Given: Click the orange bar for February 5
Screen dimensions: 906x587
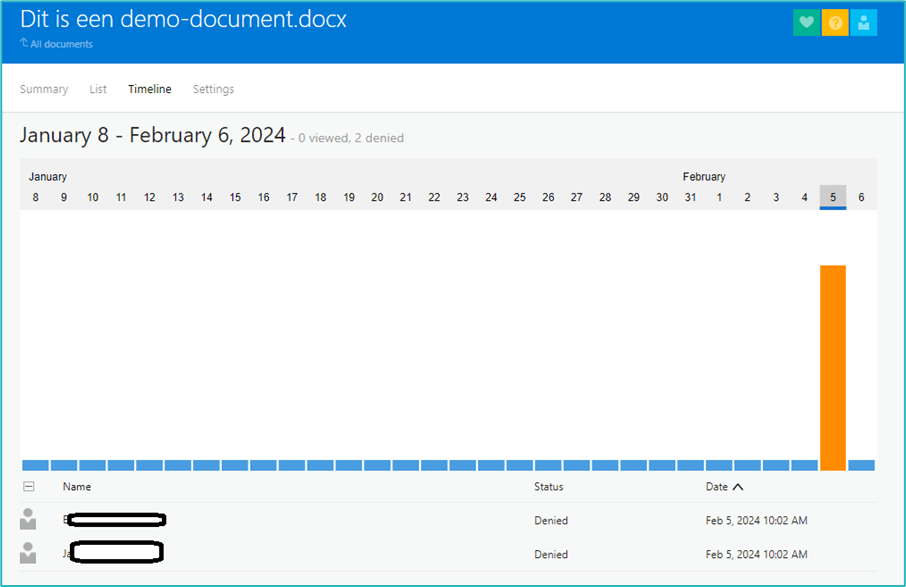Looking at the screenshot, I should point(833,366).
